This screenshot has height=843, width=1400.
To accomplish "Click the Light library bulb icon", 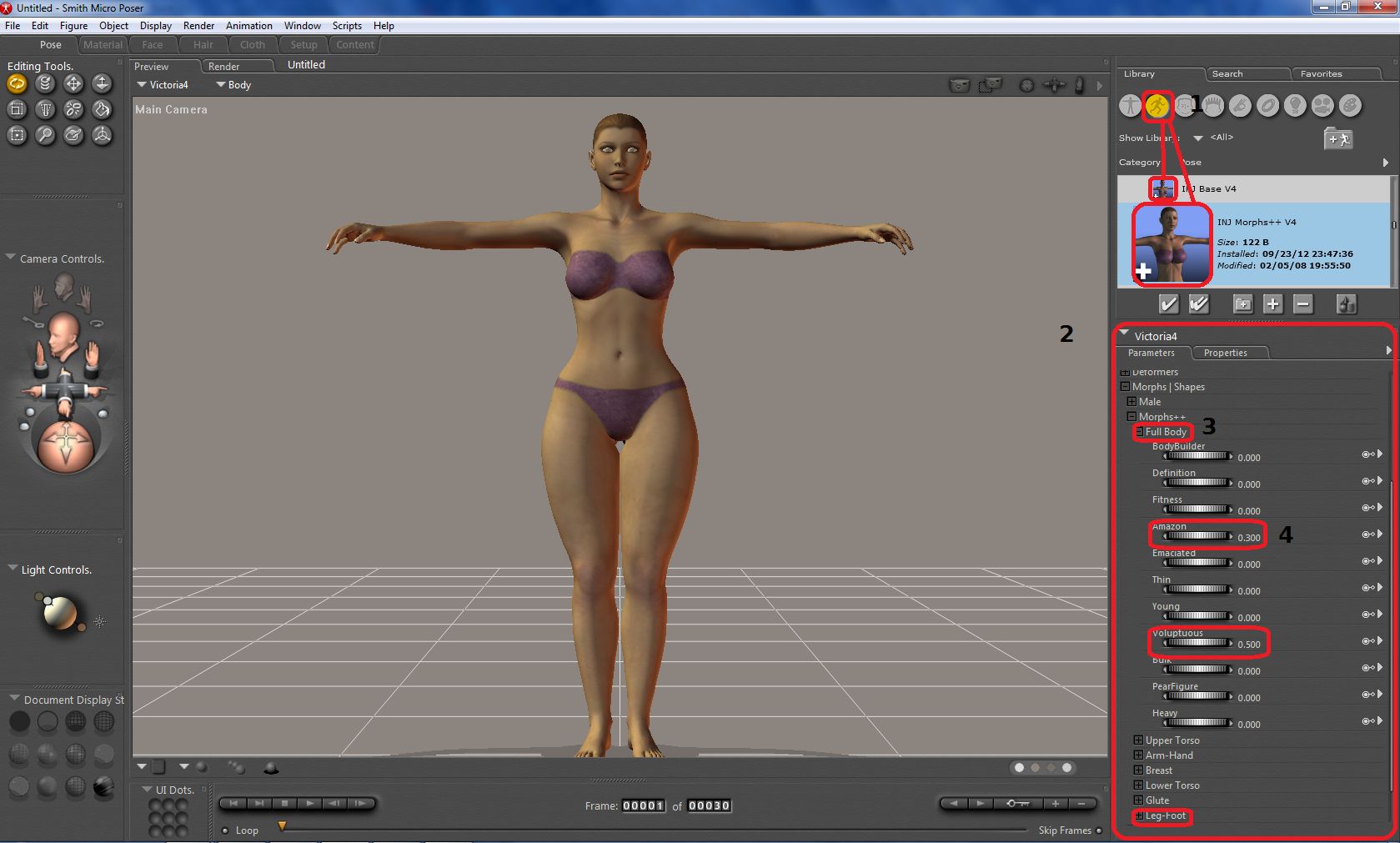I will [1295, 106].
